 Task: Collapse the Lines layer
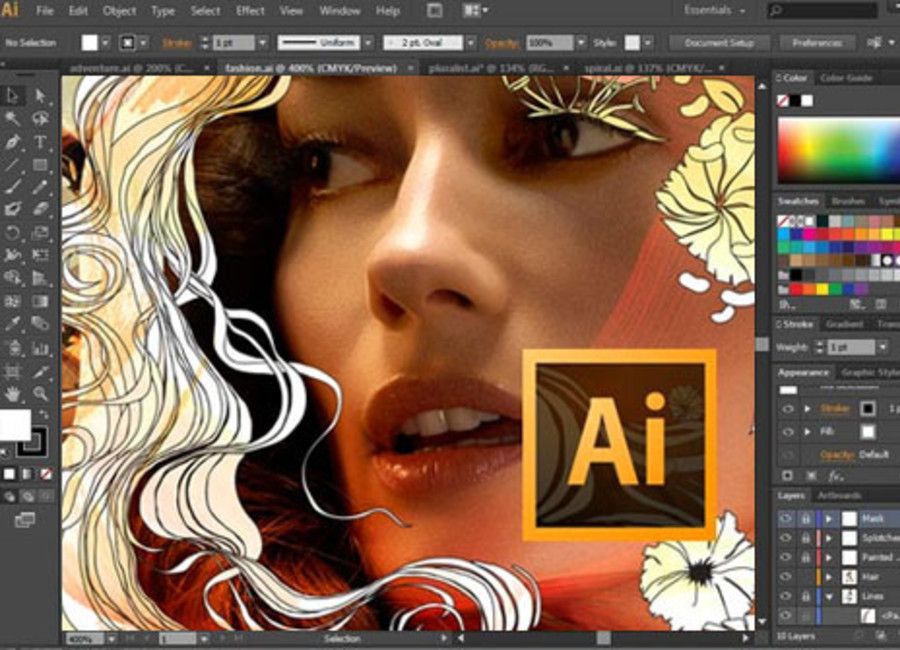pos(829,597)
